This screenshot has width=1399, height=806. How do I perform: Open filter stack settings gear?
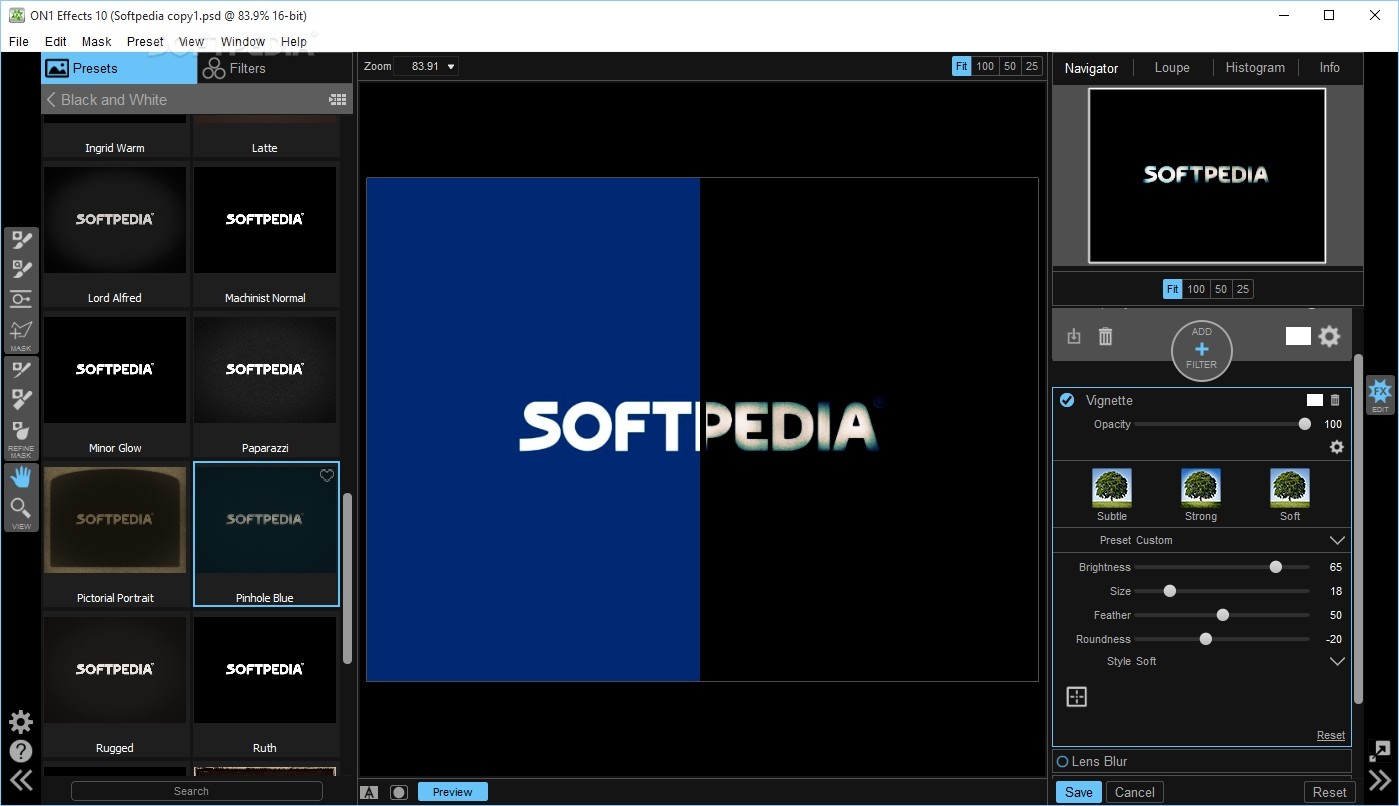tap(1329, 336)
